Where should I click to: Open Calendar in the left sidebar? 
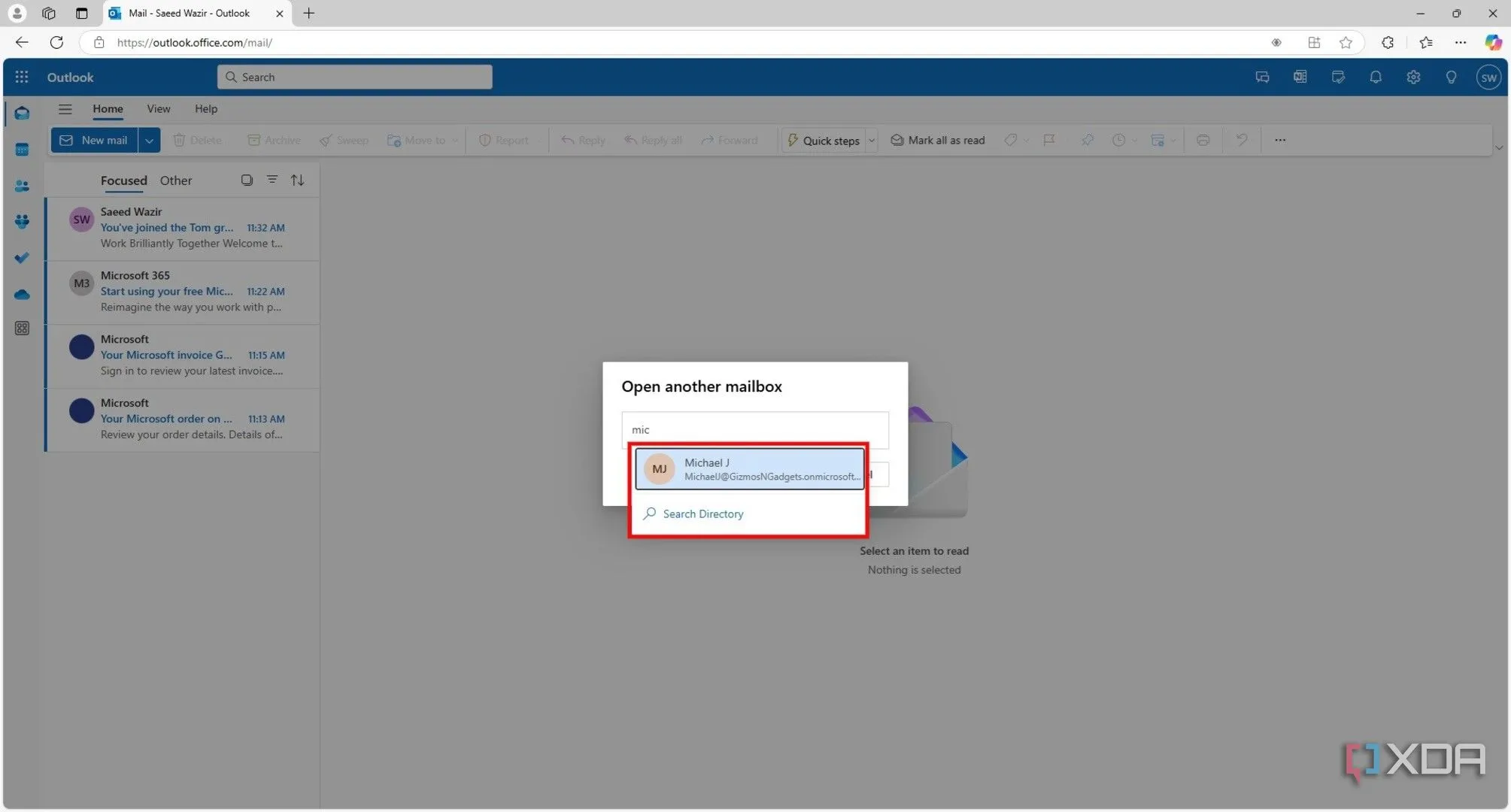pyautogui.click(x=22, y=150)
